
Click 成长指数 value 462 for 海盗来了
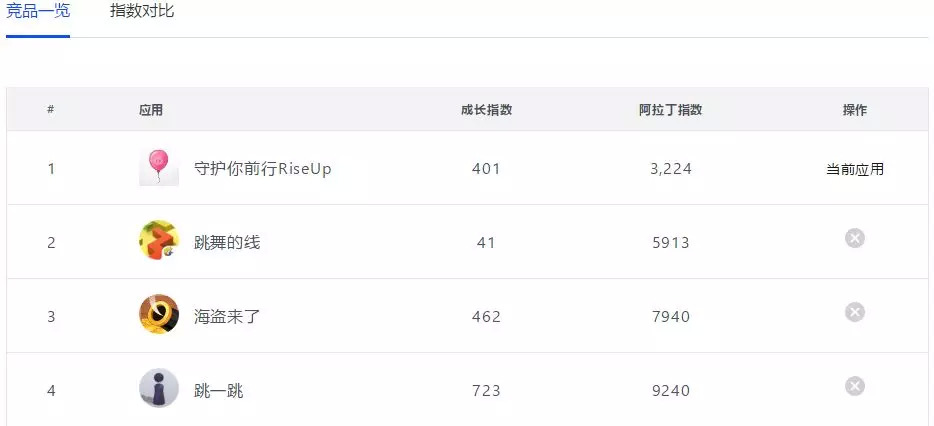[x=486, y=317]
